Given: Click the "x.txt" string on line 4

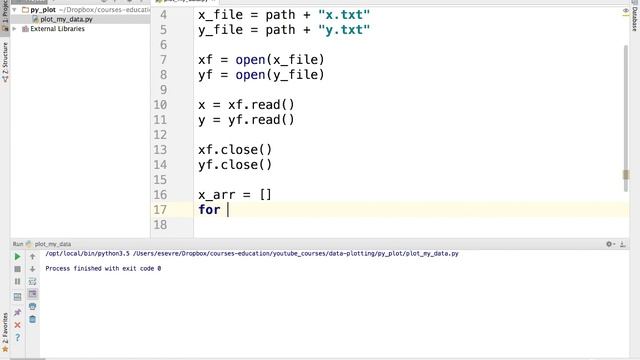Looking at the screenshot, I should coord(344,15).
